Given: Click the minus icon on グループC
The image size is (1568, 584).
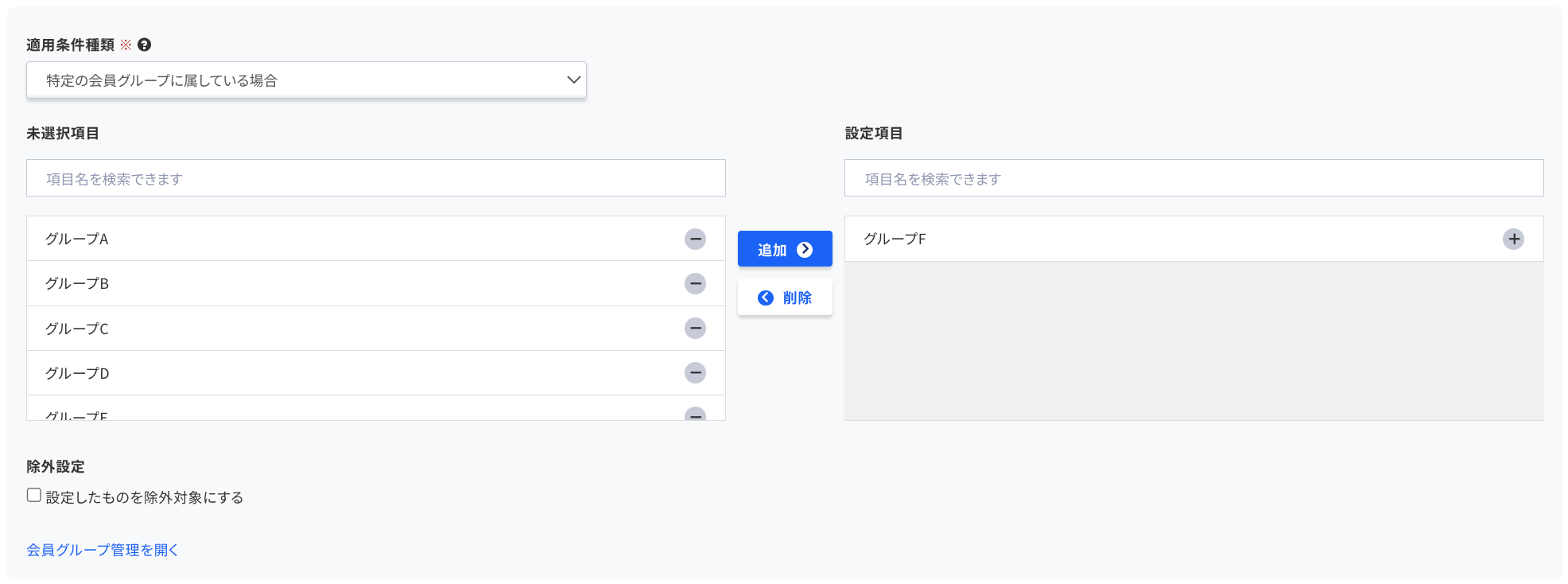Looking at the screenshot, I should tap(695, 329).
